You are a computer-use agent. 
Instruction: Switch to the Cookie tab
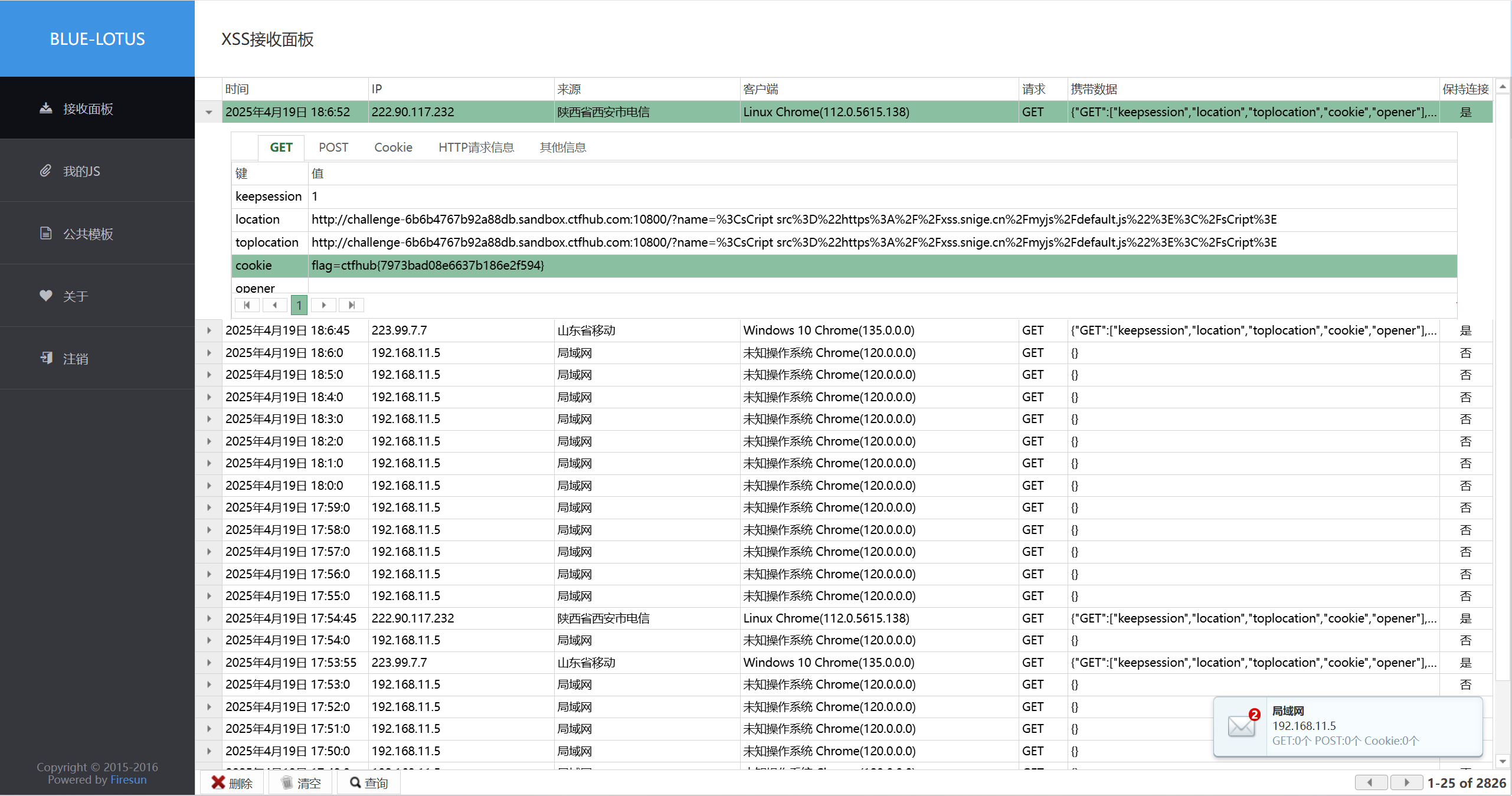pos(393,148)
